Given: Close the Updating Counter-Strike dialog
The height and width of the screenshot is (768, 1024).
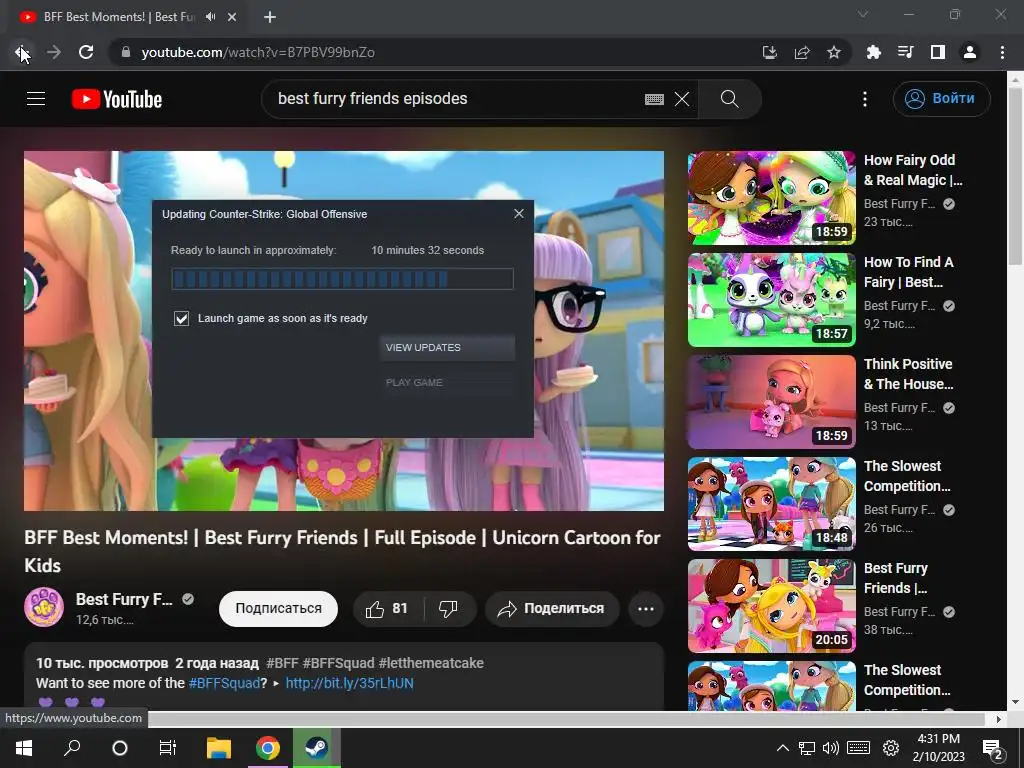Looking at the screenshot, I should pos(519,214).
